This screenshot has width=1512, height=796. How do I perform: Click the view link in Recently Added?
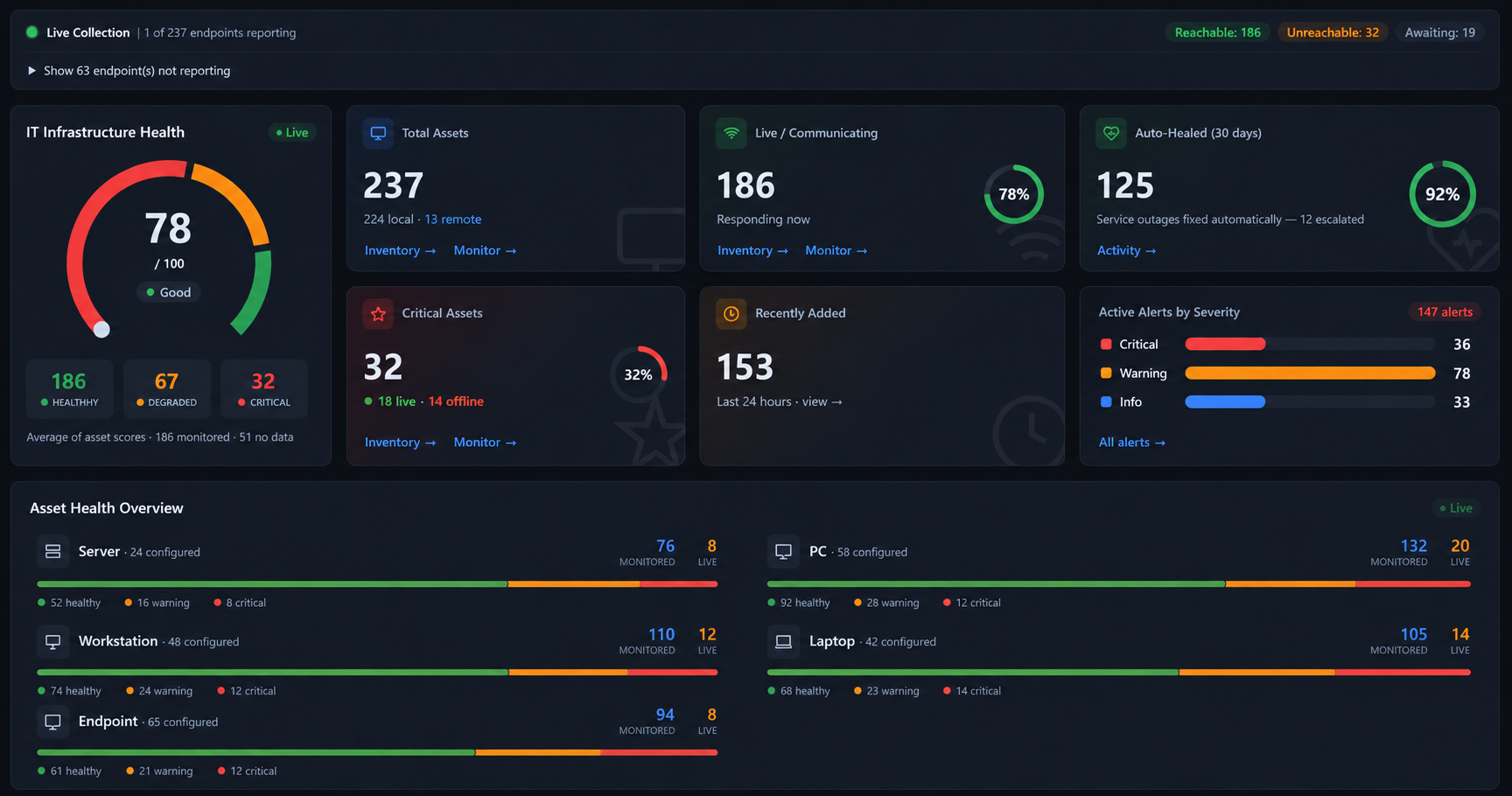point(822,401)
